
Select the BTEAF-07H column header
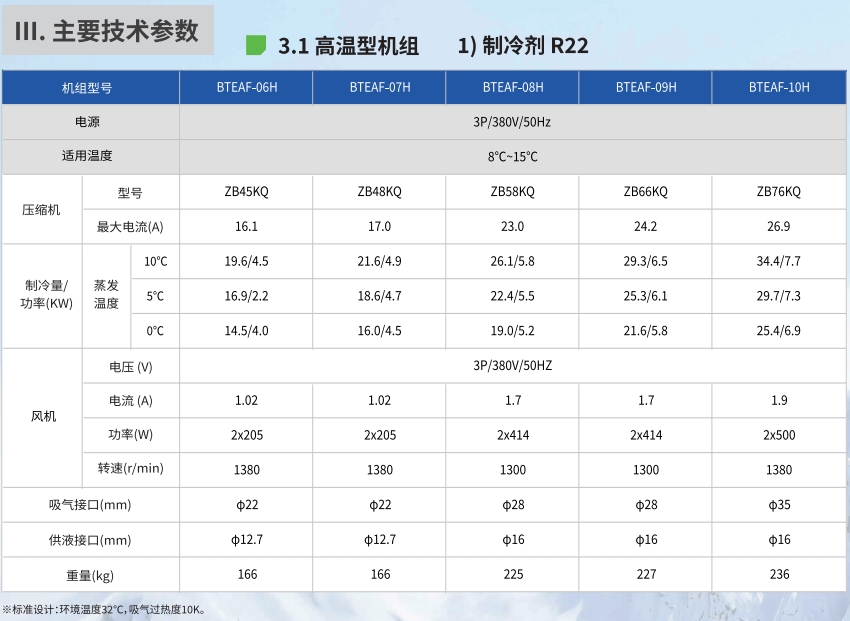[380, 88]
